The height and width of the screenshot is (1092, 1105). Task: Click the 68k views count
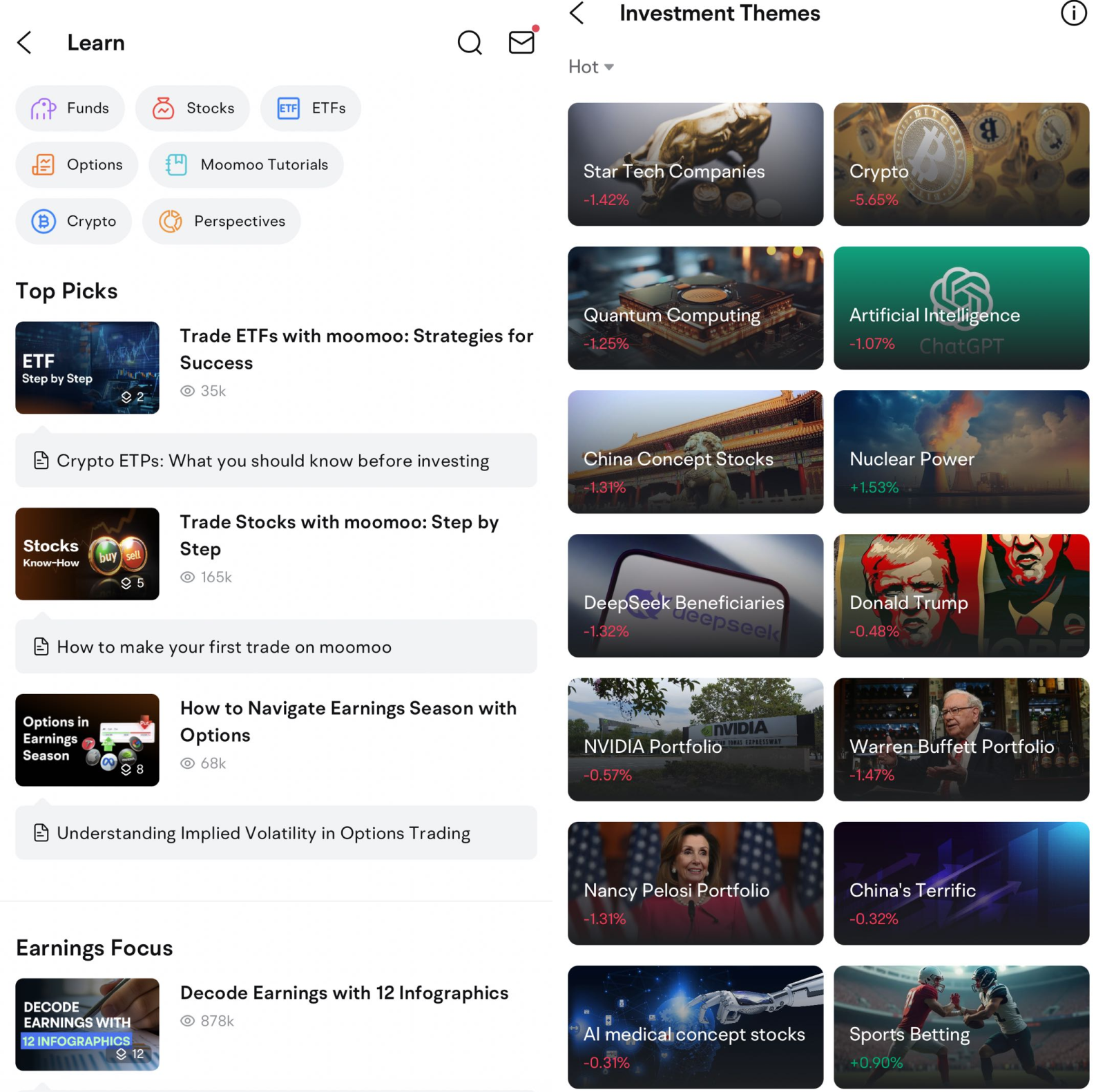pyautogui.click(x=203, y=763)
